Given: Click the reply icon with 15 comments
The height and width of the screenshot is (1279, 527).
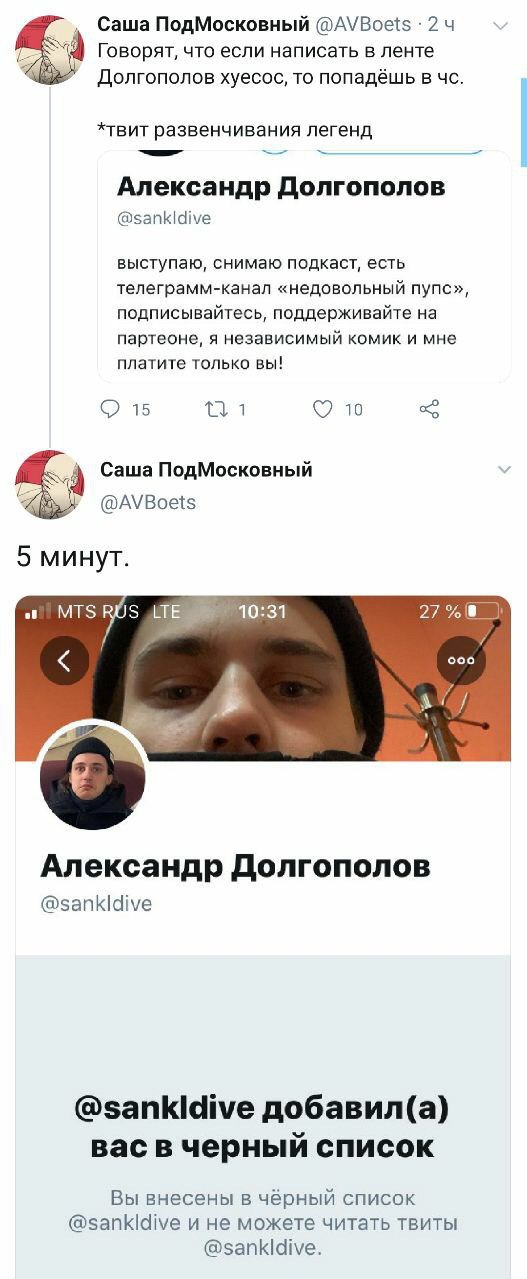Looking at the screenshot, I should pyautogui.click(x=113, y=408).
